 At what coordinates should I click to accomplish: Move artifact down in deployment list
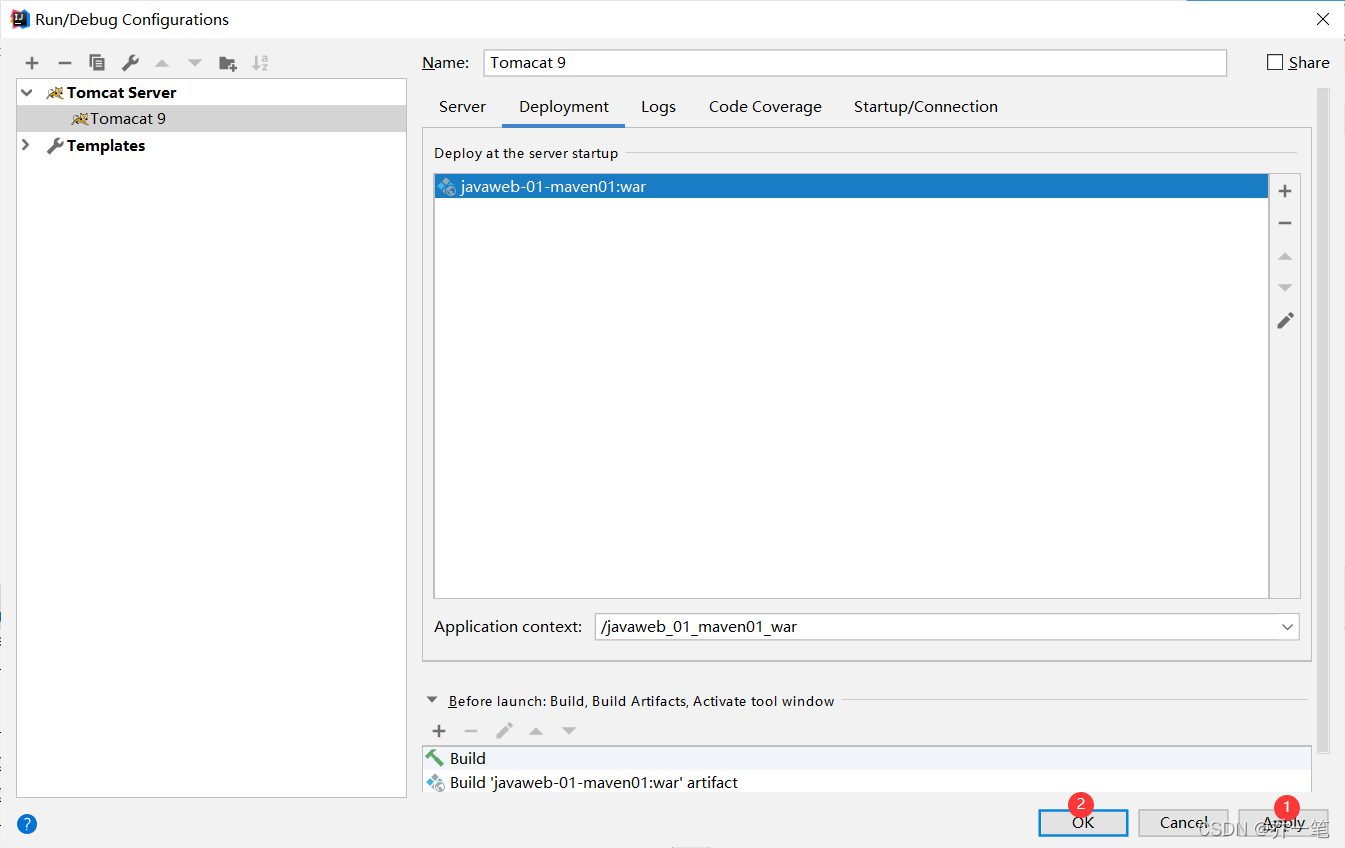click(1285, 288)
